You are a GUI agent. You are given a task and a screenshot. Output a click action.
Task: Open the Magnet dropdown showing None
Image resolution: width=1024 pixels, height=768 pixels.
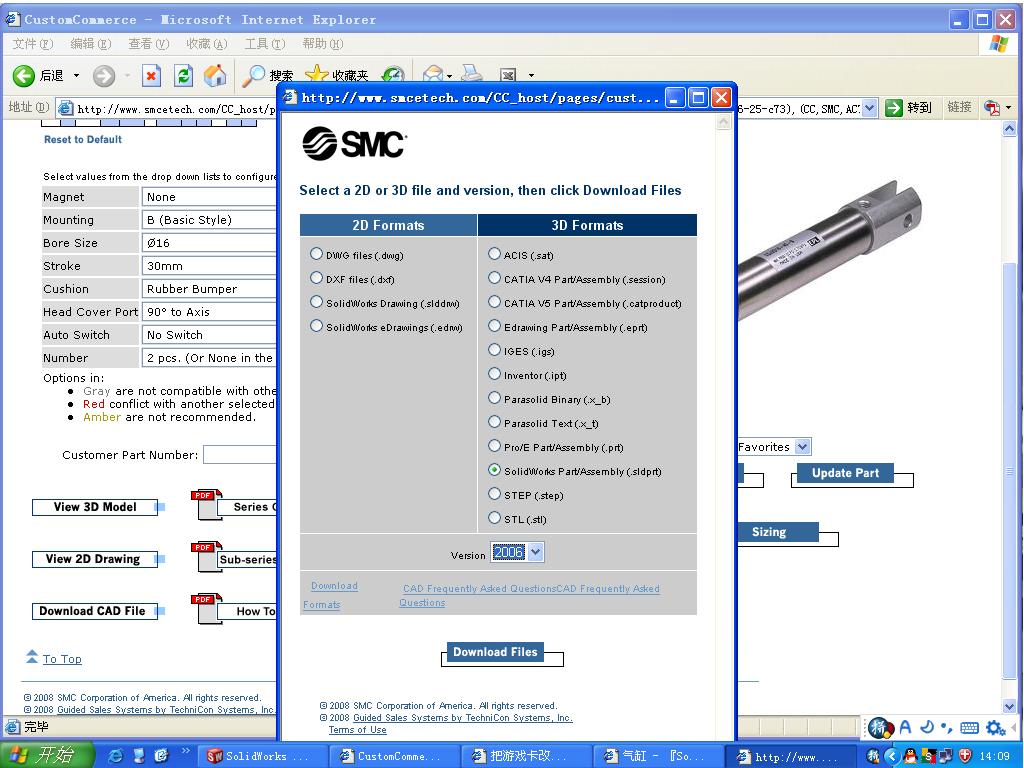208,197
